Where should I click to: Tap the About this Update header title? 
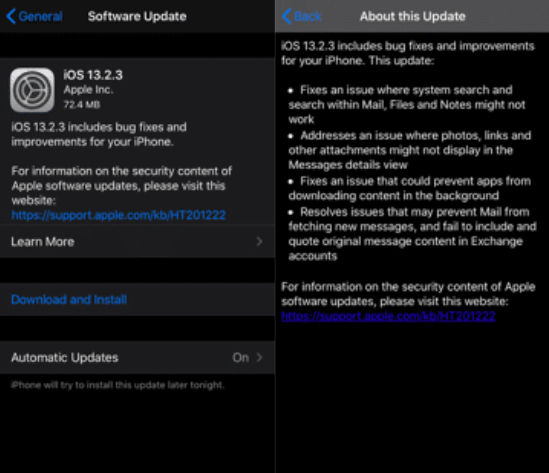tap(413, 16)
